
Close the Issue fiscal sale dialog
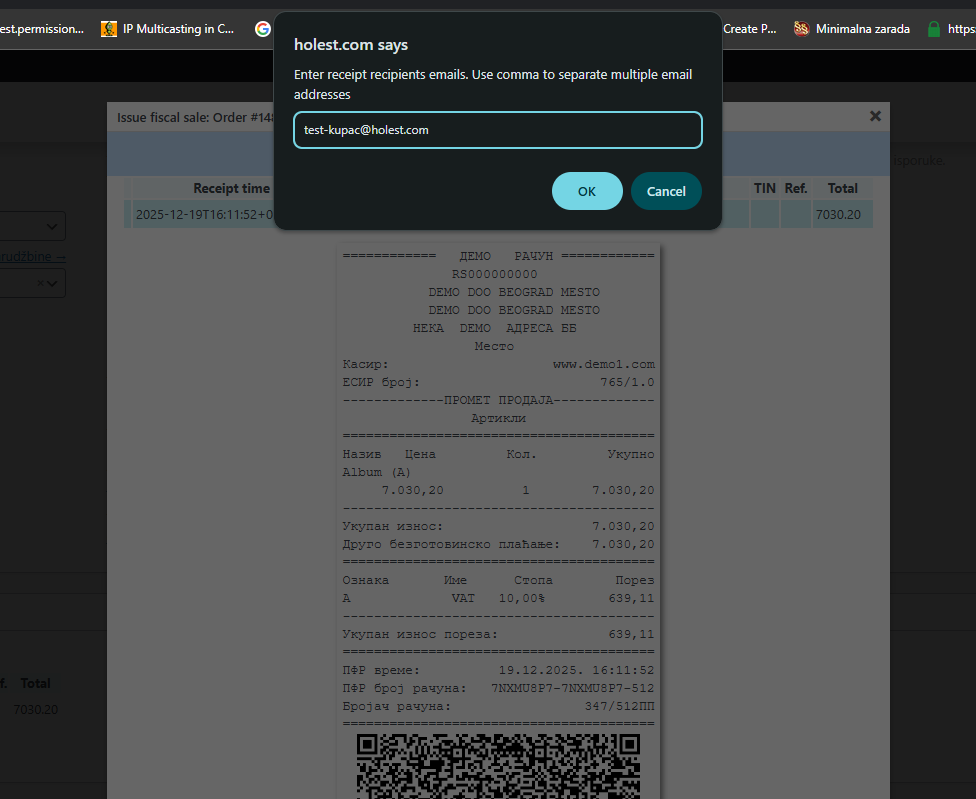click(875, 116)
